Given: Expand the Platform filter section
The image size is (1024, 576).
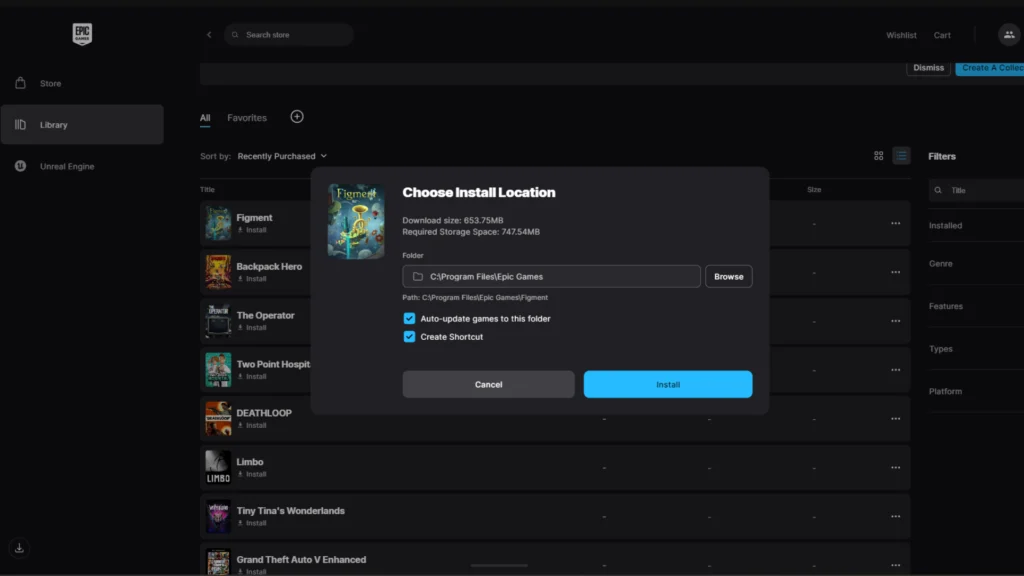Looking at the screenshot, I should [945, 391].
